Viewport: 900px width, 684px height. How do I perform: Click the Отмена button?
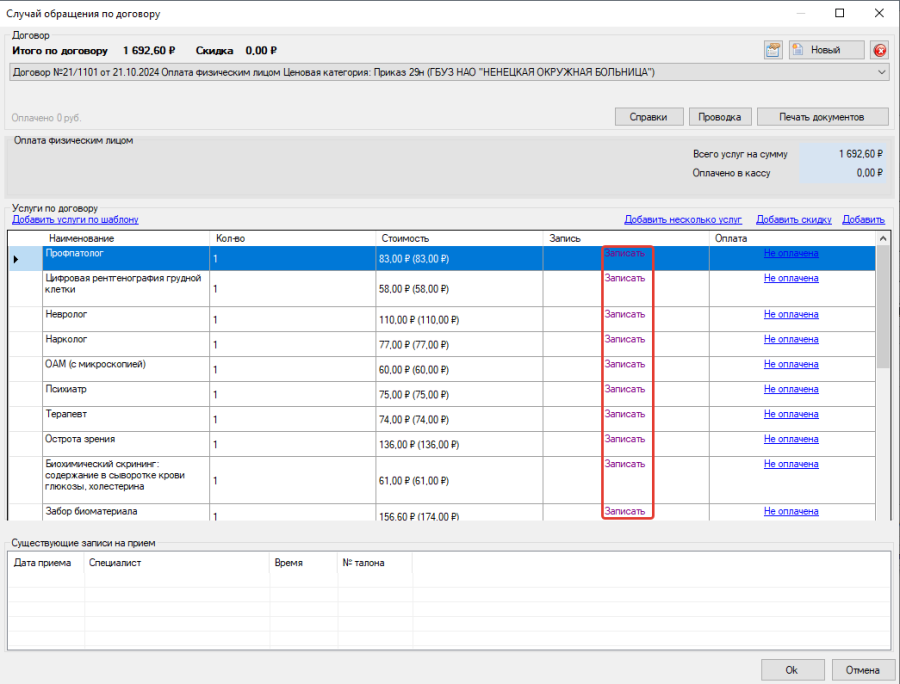pyautogui.click(x=863, y=670)
